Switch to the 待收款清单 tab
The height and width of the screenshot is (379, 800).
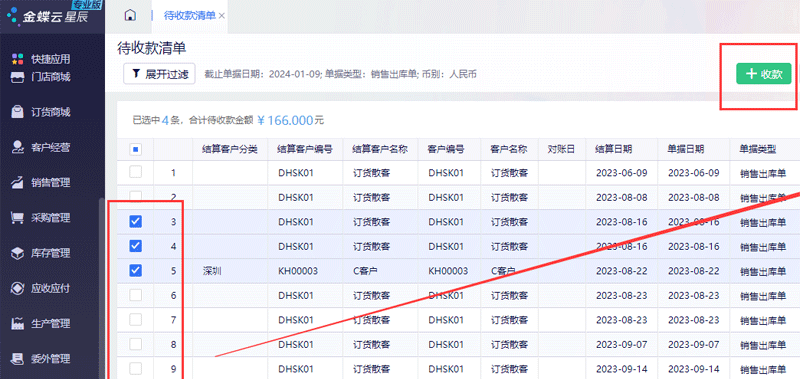[190, 16]
